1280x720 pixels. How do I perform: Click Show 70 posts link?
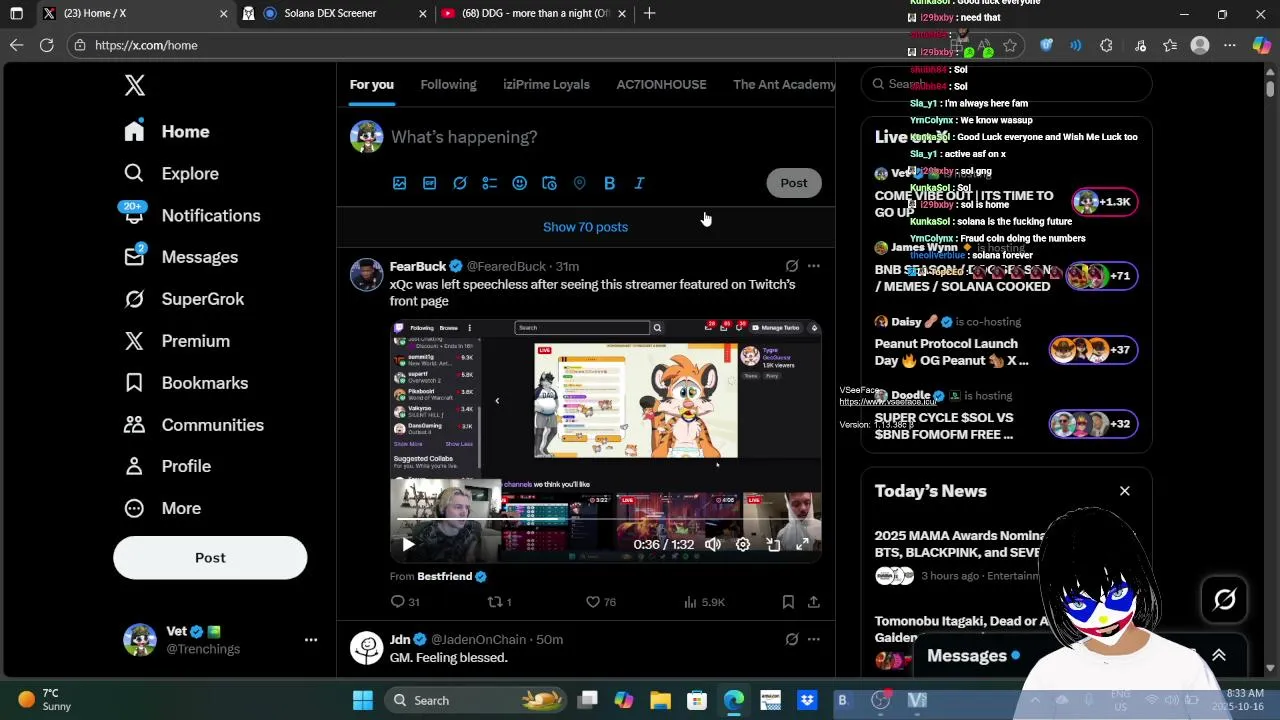click(x=585, y=227)
